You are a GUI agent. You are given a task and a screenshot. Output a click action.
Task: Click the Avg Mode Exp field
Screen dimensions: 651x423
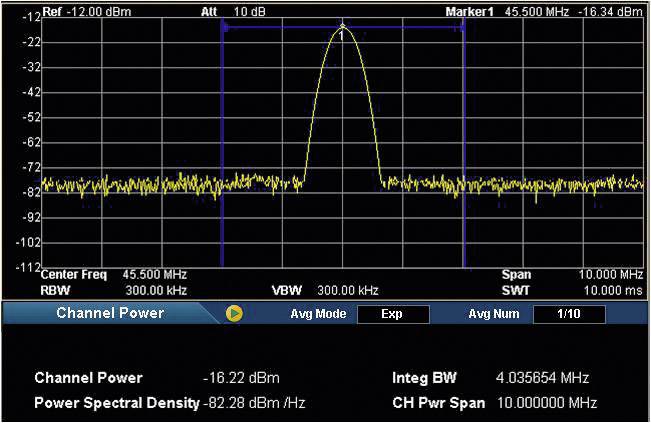click(x=392, y=314)
